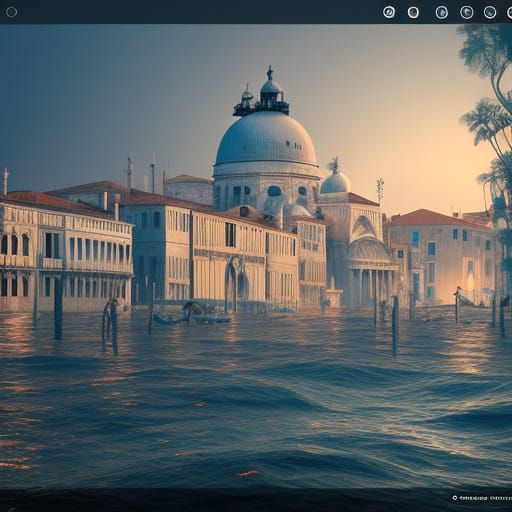512x512 pixels.
Task: Click the fifth circular icon in the top bar
Action: (x=490, y=13)
